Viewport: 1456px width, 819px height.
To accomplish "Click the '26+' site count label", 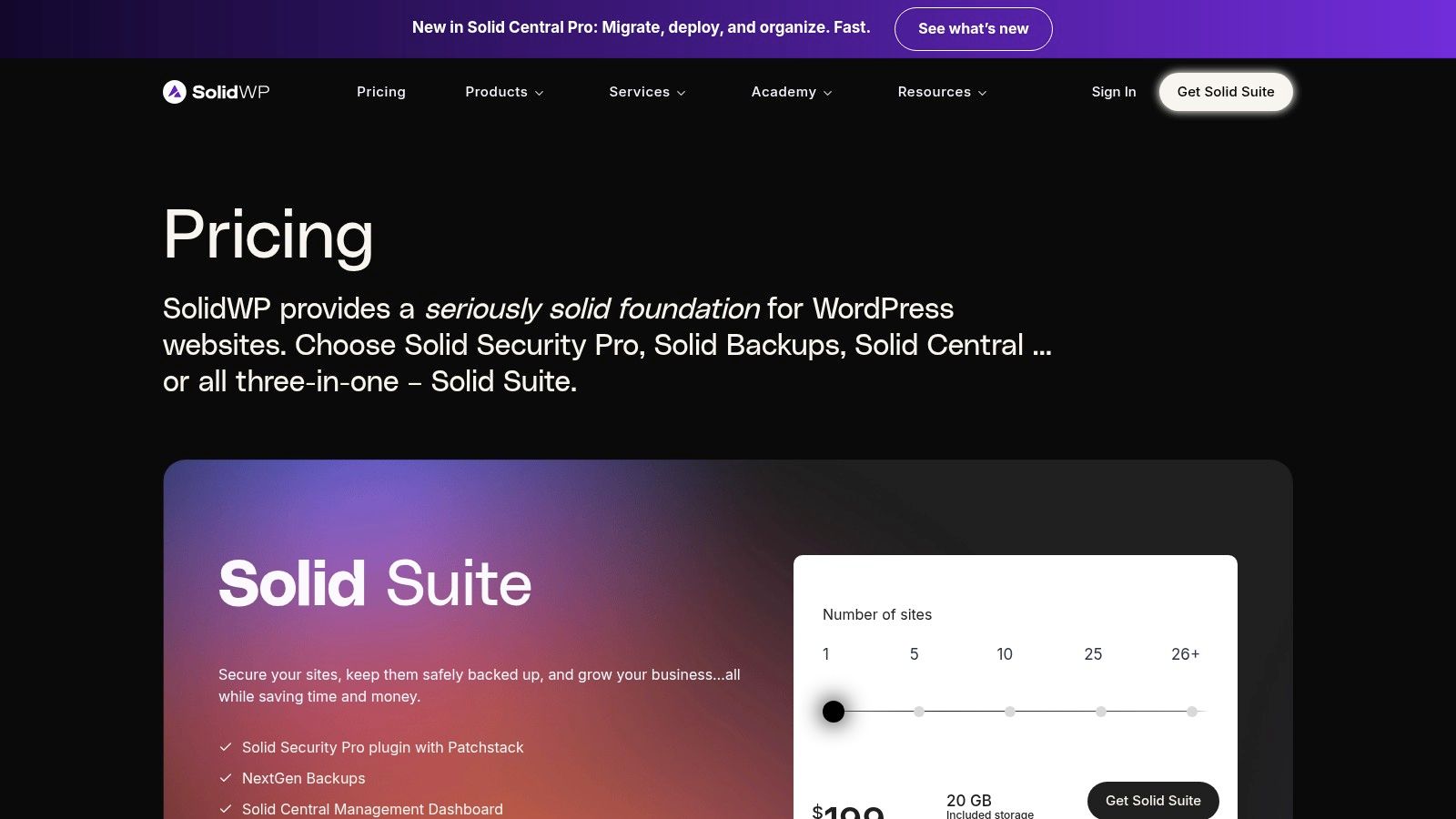I will coord(1185,654).
